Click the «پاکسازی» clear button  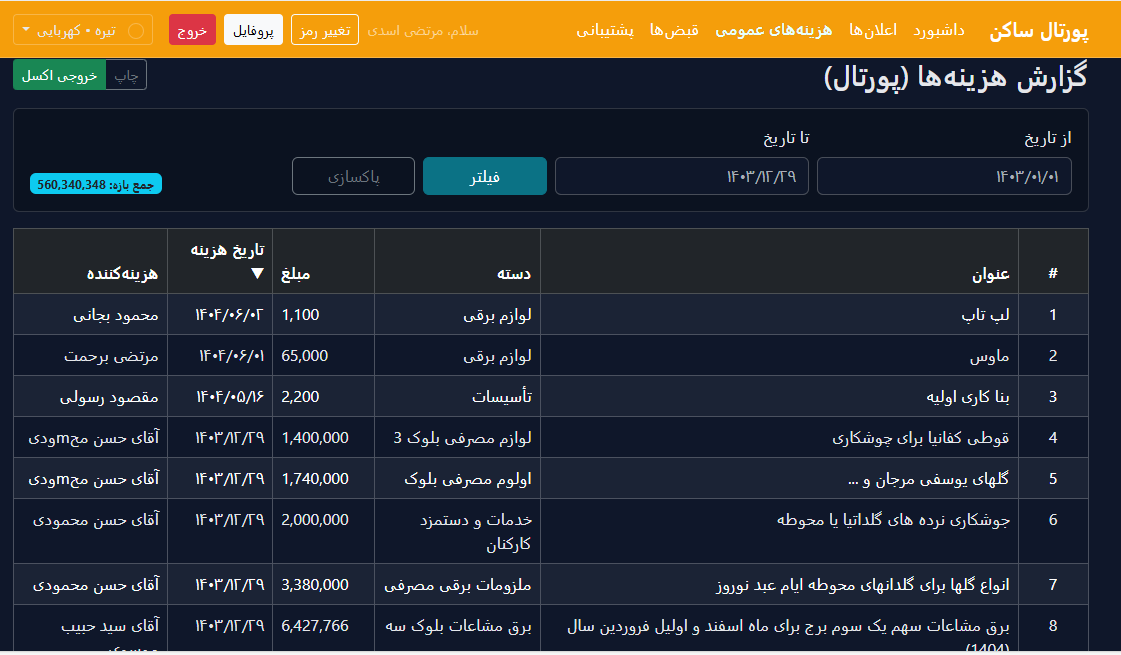tap(352, 175)
